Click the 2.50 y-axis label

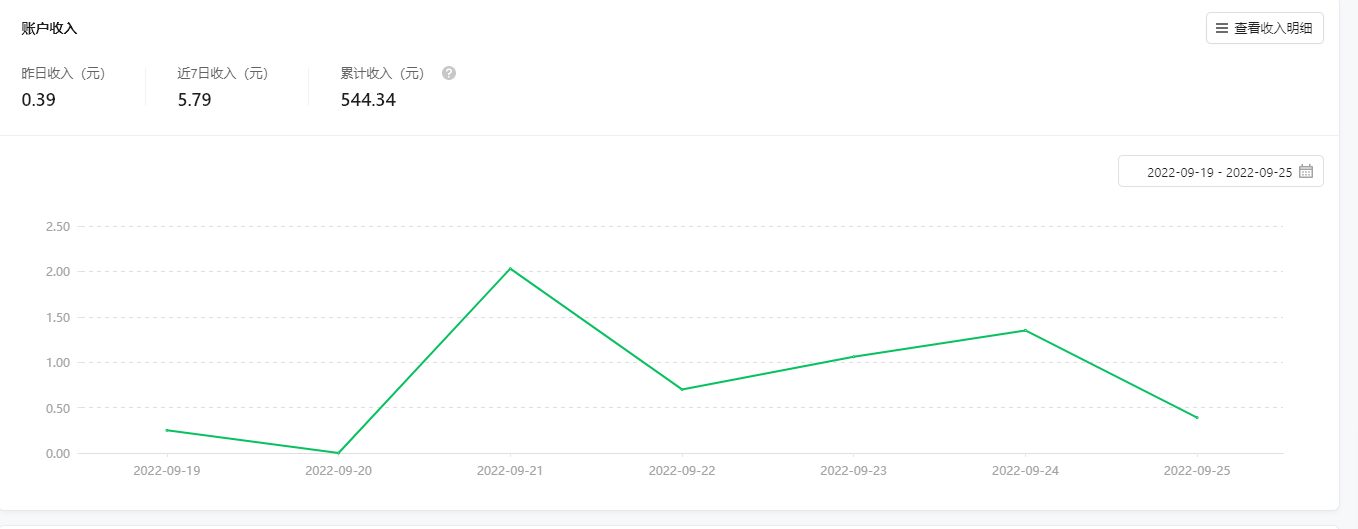point(58,227)
